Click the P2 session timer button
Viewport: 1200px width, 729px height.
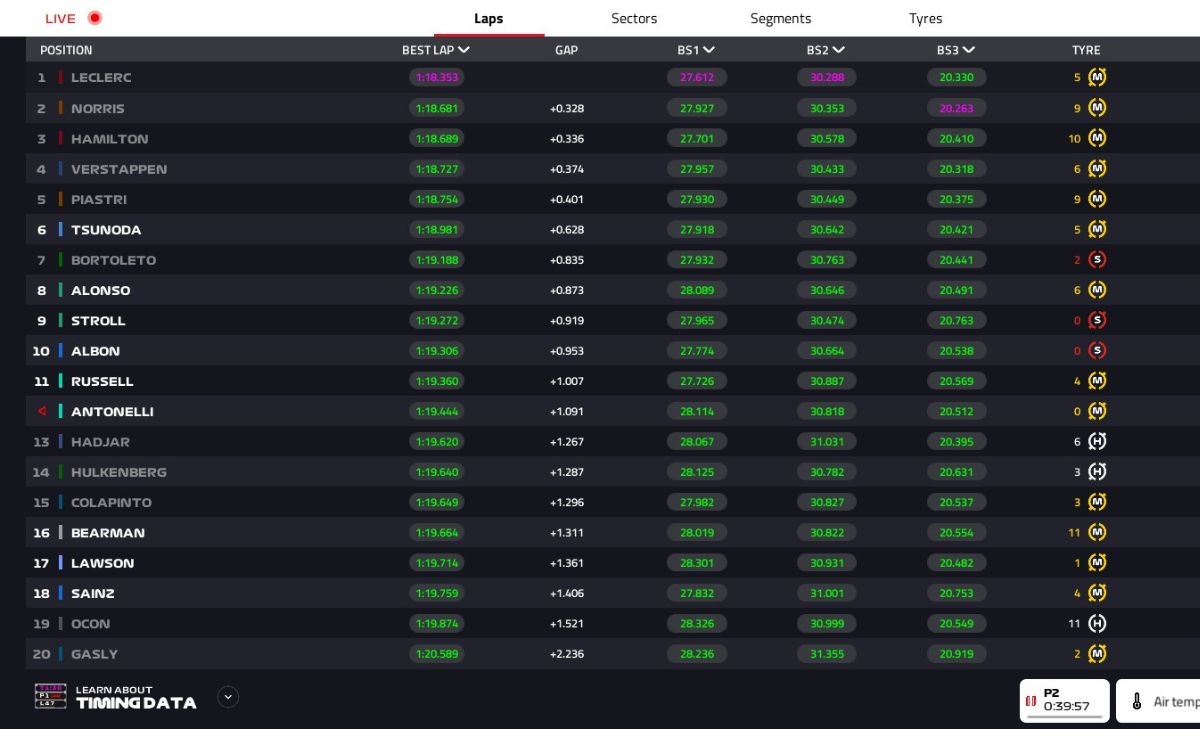coord(1064,700)
